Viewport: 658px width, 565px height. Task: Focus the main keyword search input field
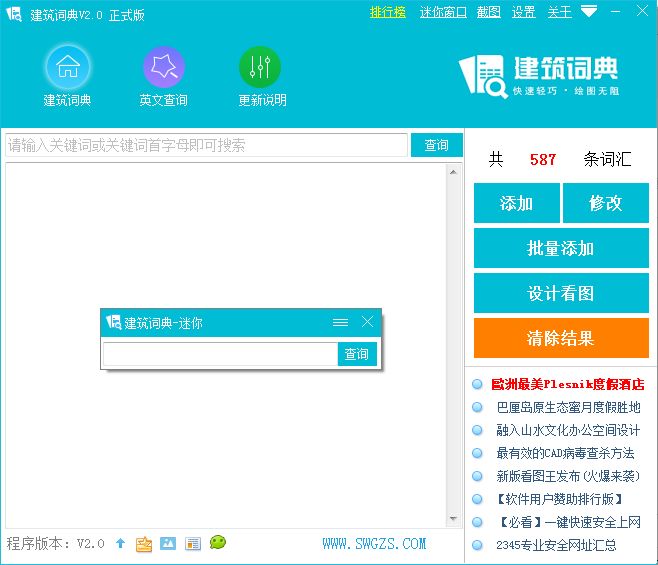pyautogui.click(x=206, y=145)
